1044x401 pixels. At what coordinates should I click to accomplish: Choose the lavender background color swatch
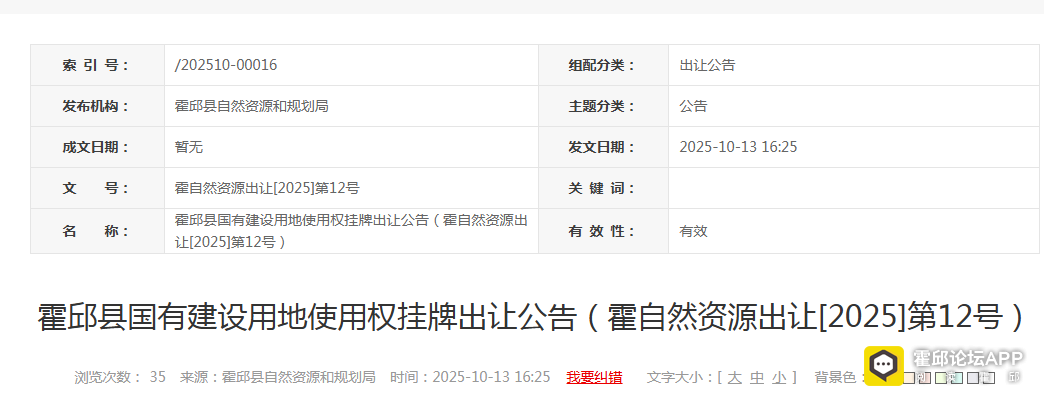973,378
